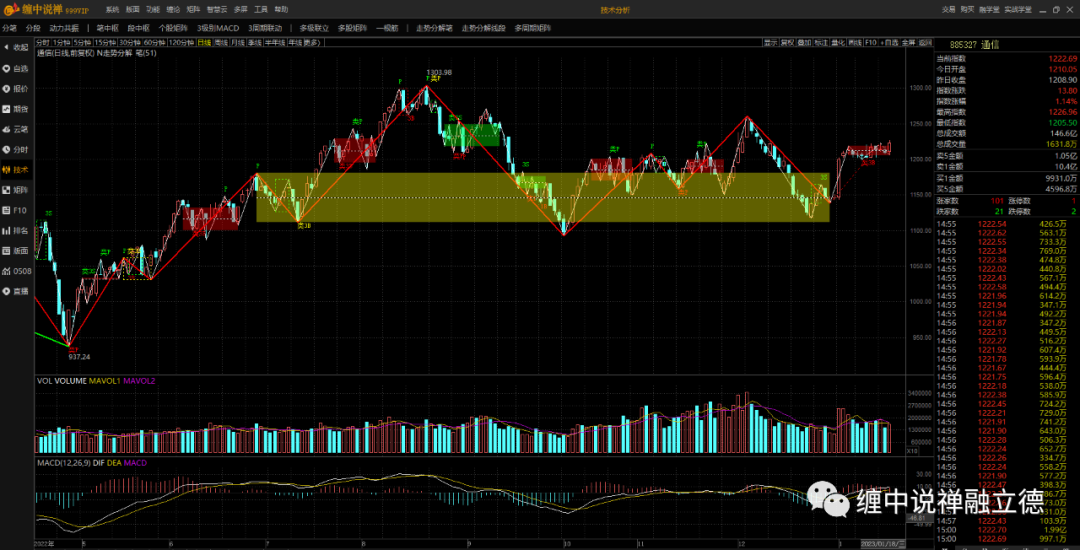
Task: Click 交易 link at top right
Action: pos(948,10)
